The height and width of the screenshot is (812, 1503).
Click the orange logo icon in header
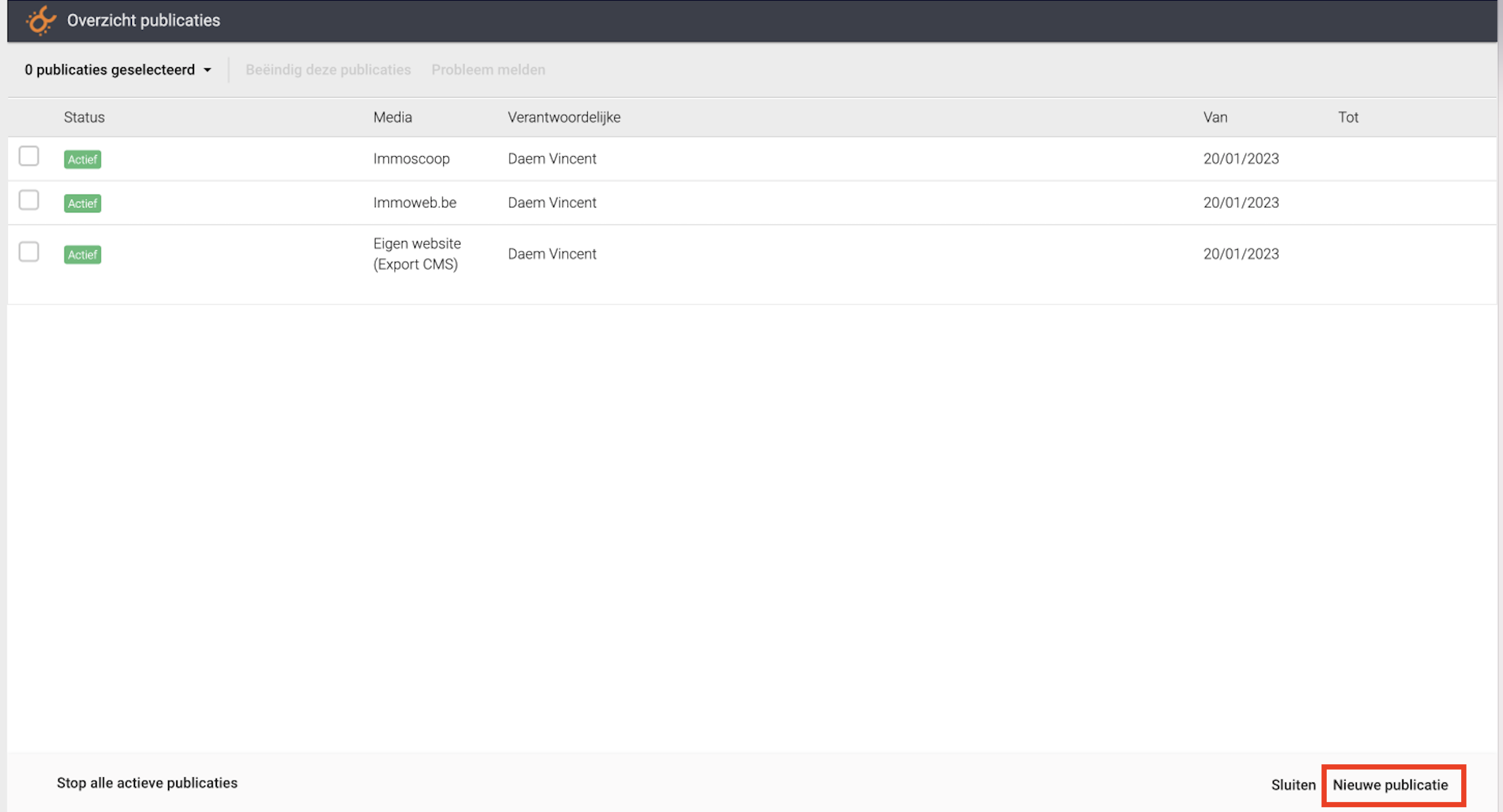coord(41,21)
